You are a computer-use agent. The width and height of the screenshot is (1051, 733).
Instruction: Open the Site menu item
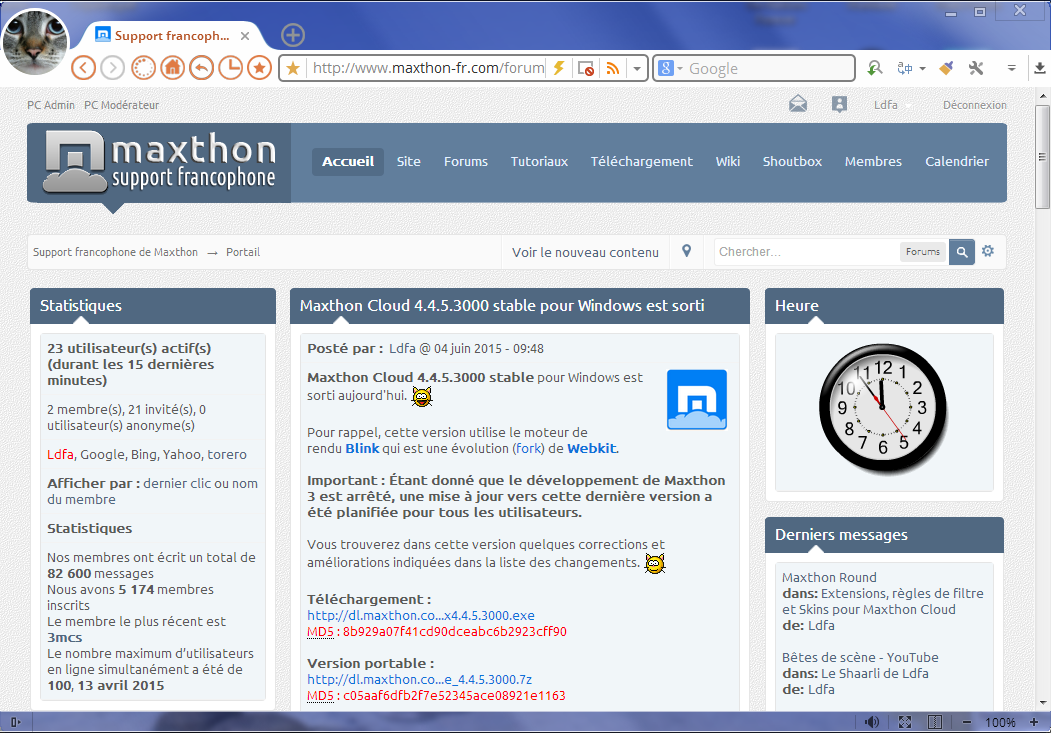coord(408,161)
